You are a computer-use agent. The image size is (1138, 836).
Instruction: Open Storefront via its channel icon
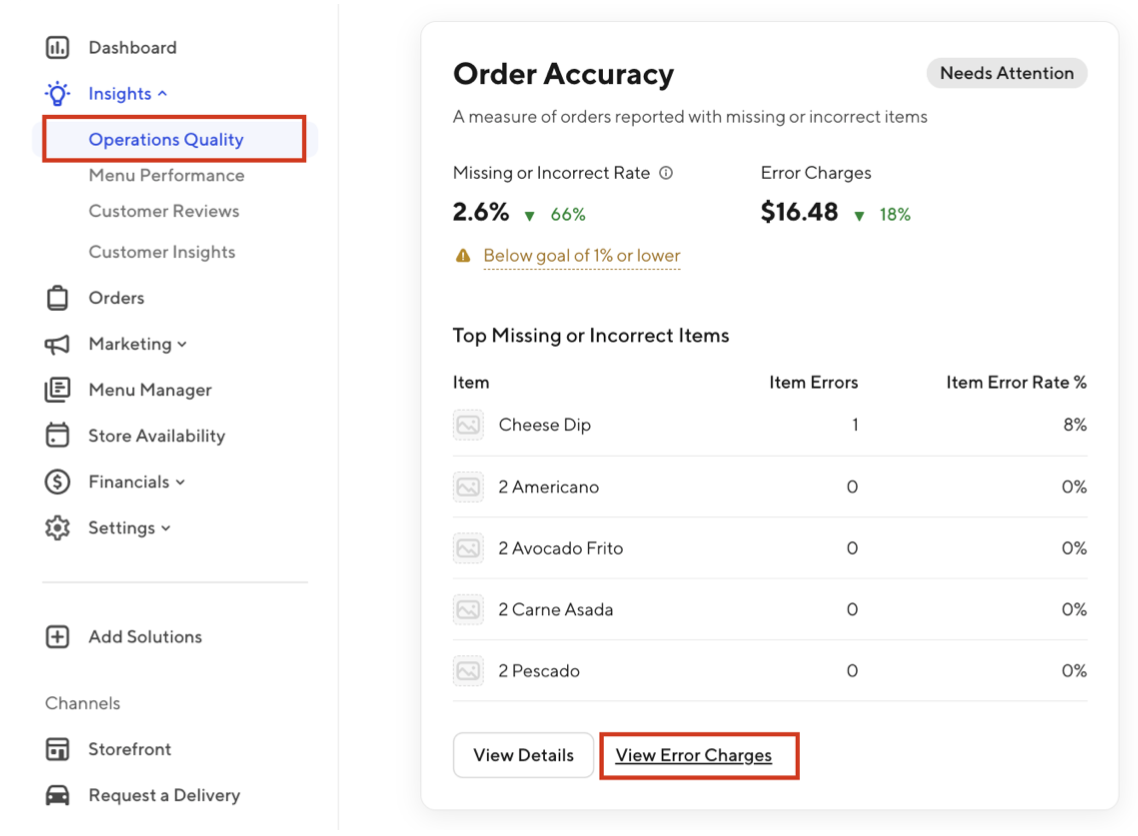[57, 748]
